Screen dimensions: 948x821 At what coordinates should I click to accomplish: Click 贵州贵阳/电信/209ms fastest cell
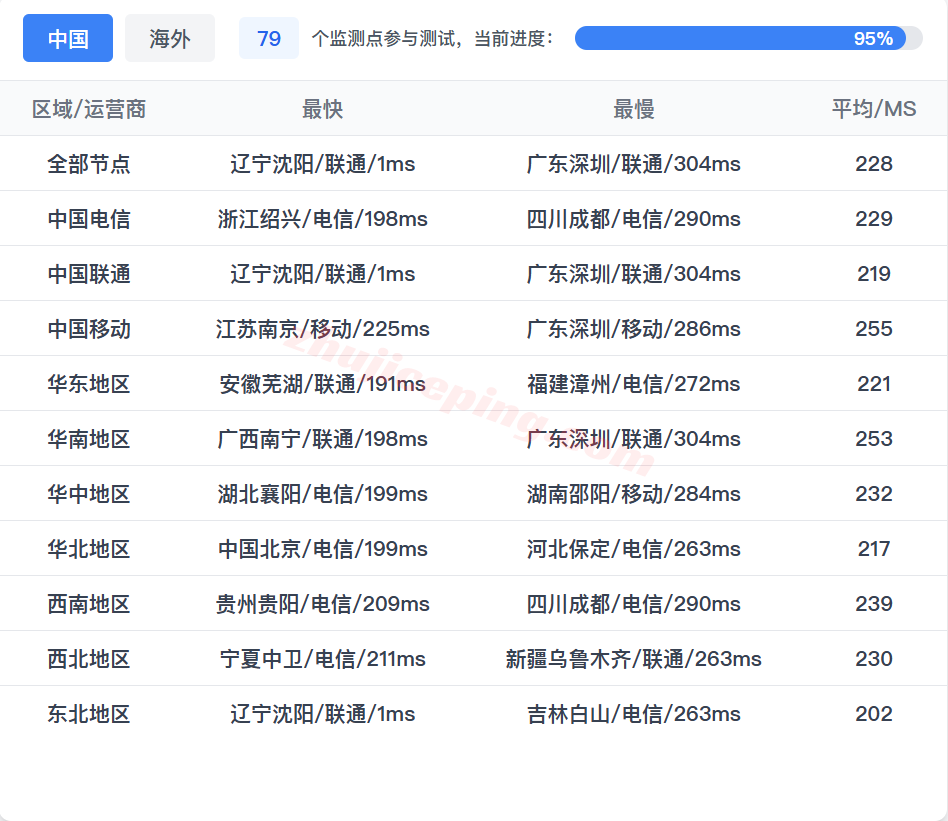pos(322,604)
